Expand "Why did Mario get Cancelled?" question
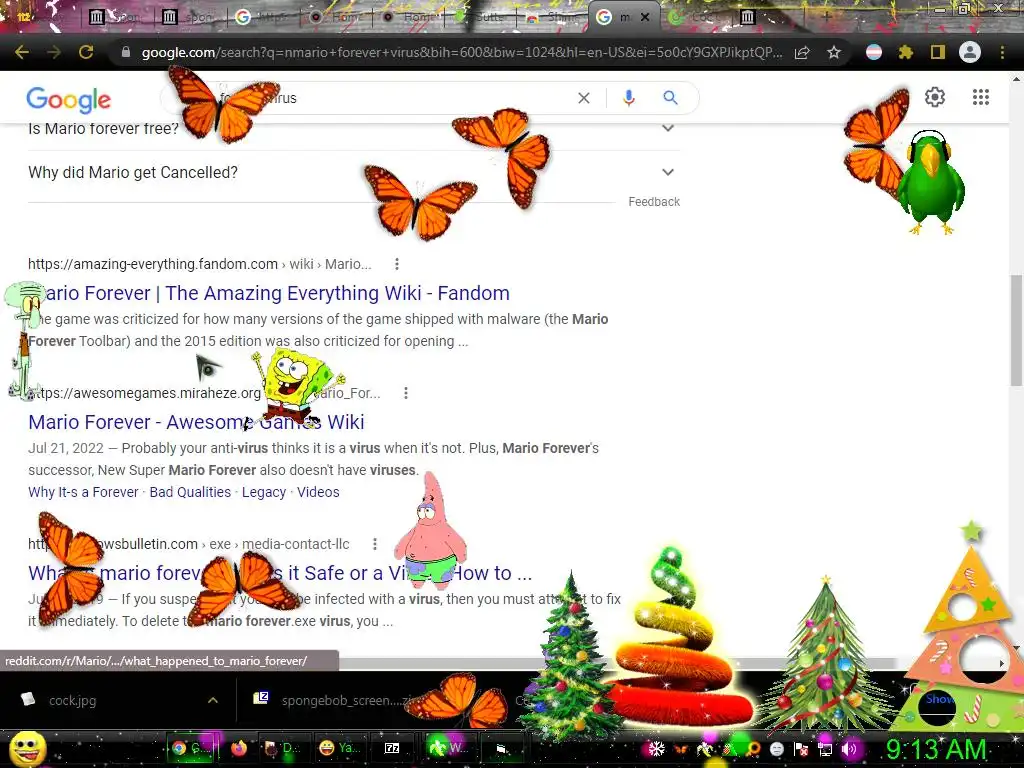Screen dimensions: 1024x768 354,172
